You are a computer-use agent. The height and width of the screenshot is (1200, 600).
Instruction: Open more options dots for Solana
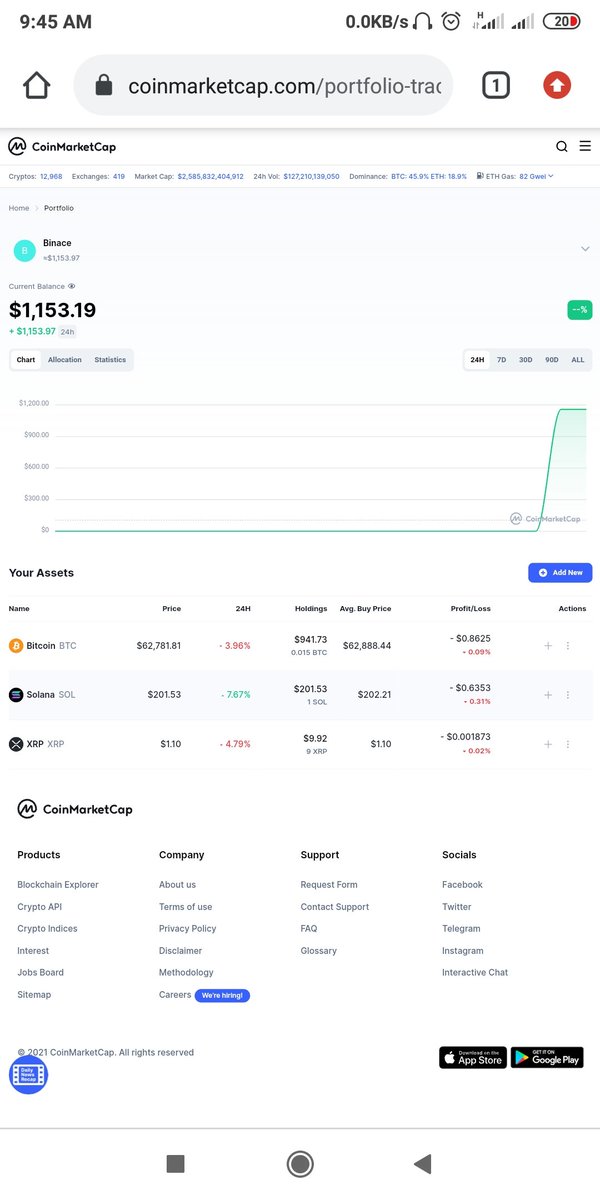(x=568, y=695)
